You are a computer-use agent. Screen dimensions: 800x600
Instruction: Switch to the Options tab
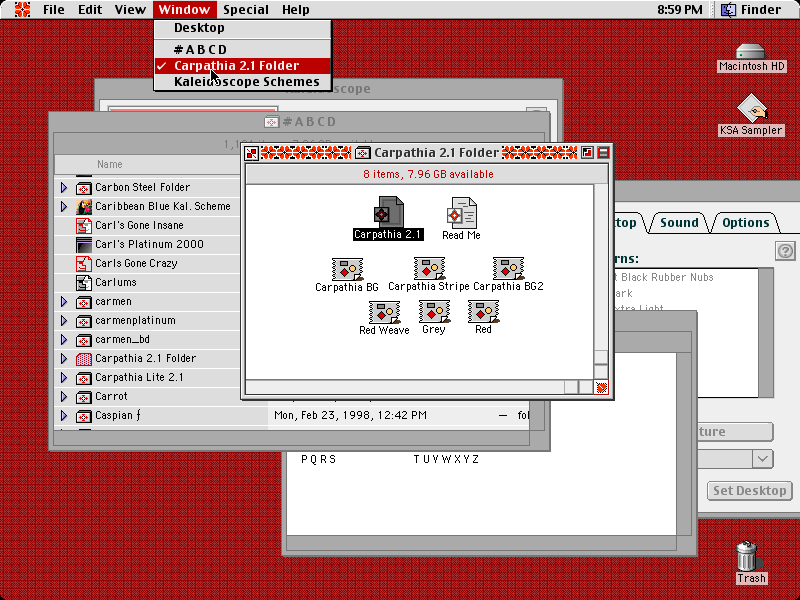(745, 223)
